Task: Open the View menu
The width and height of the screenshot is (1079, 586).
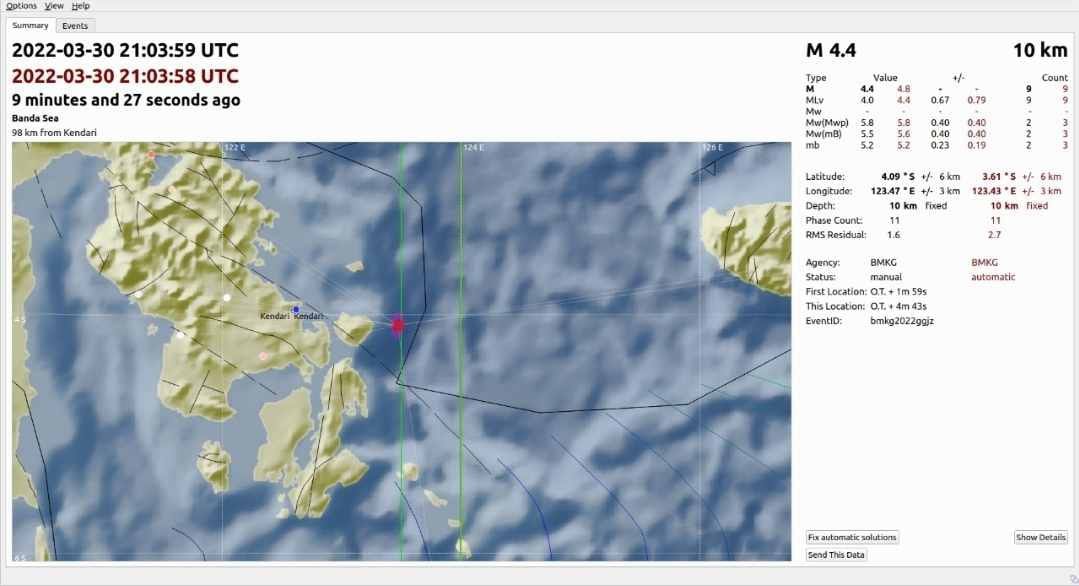Action: 54,6
